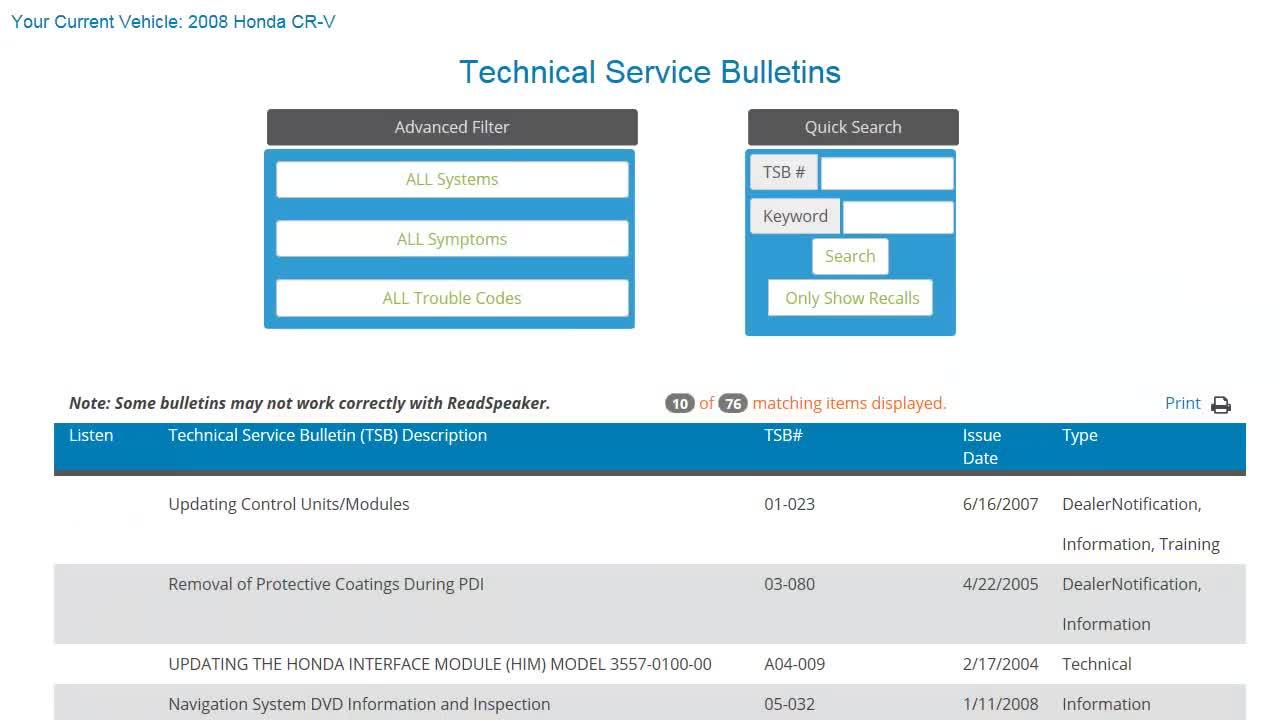The width and height of the screenshot is (1280, 720).
Task: Click the Your Current Vehicle 2008 Honda CR-V link
Action: tap(173, 21)
